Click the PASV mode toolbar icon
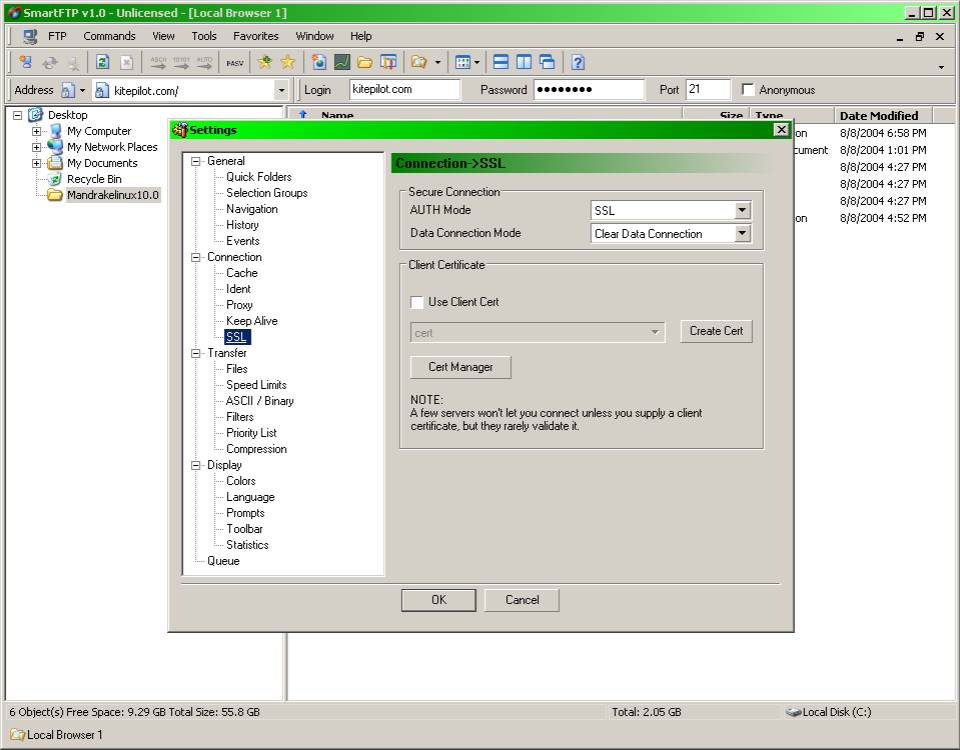Image resolution: width=960 pixels, height=750 pixels. (234, 62)
